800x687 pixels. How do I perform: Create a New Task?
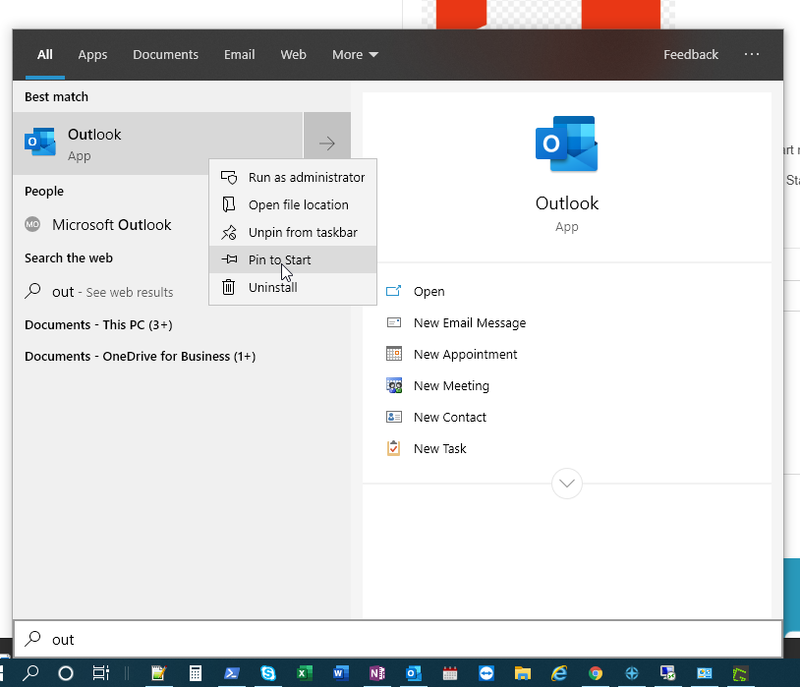(x=440, y=448)
